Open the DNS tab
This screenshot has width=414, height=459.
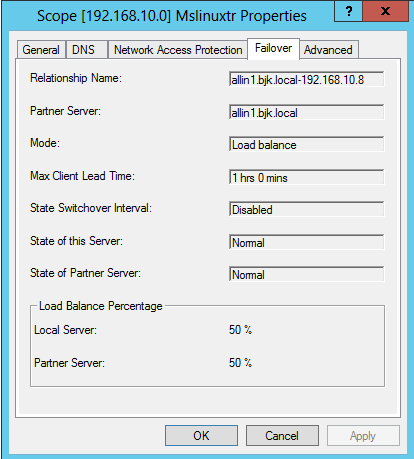[x=83, y=50]
